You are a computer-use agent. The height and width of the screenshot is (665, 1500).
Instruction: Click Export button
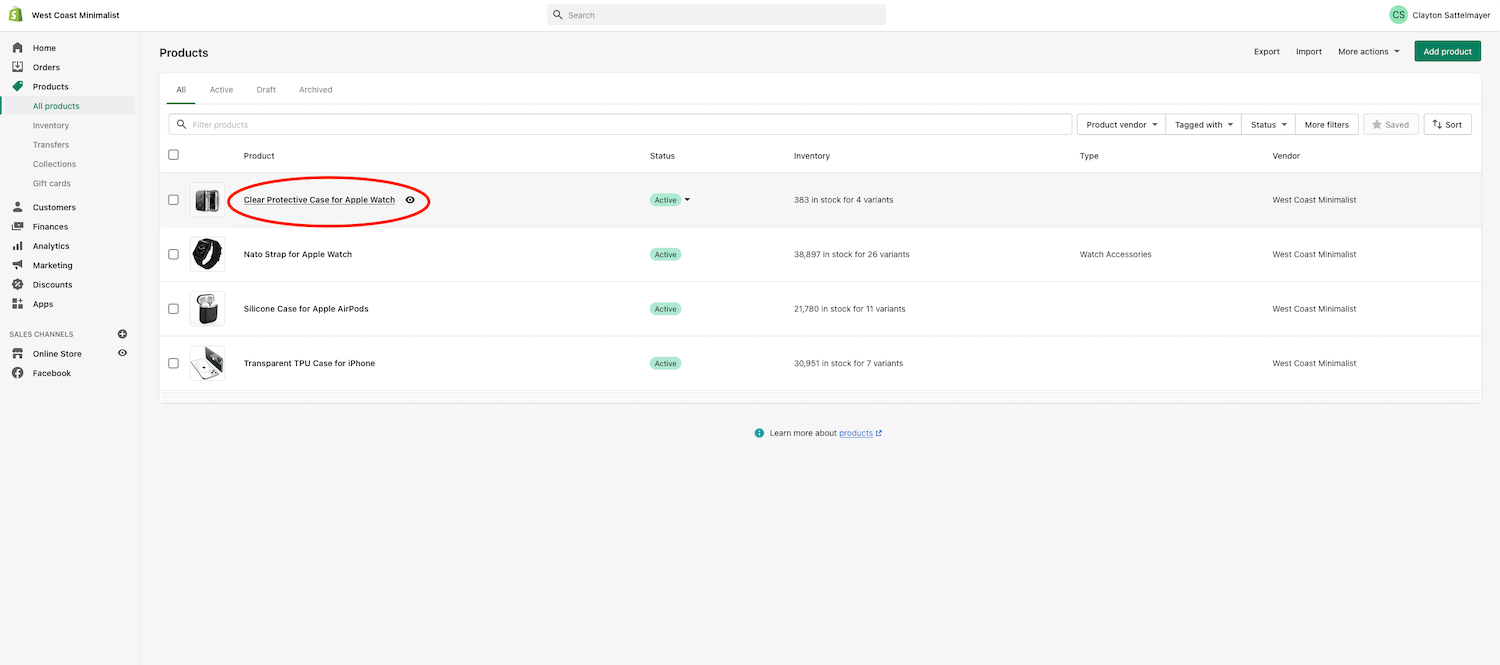click(1267, 51)
